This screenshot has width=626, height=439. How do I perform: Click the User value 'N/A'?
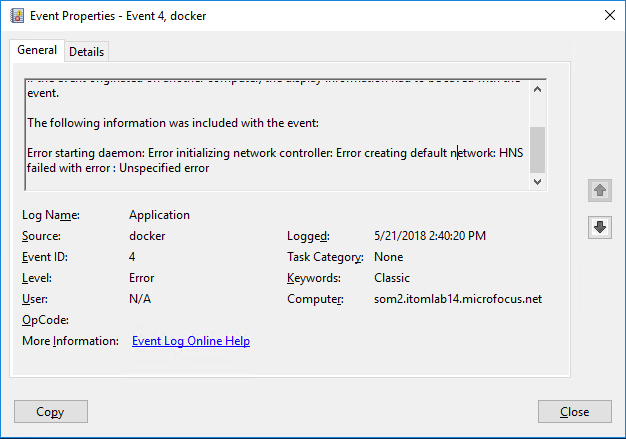click(140, 299)
